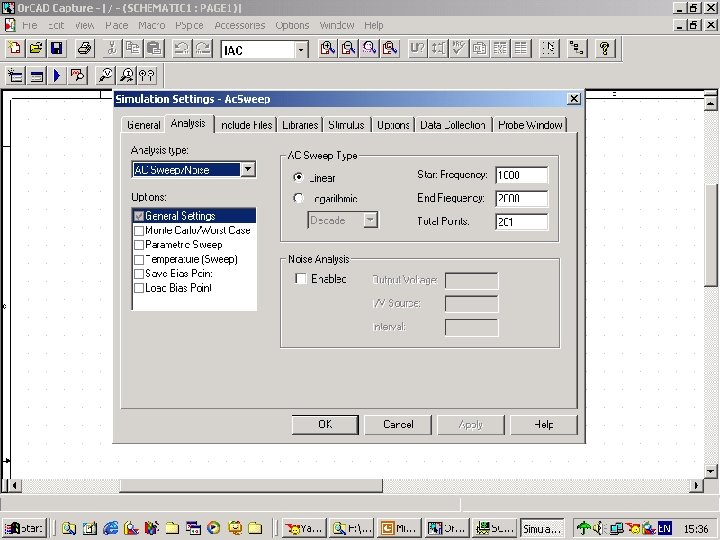
Task: Click the New document toolbar icon
Action: point(15,48)
